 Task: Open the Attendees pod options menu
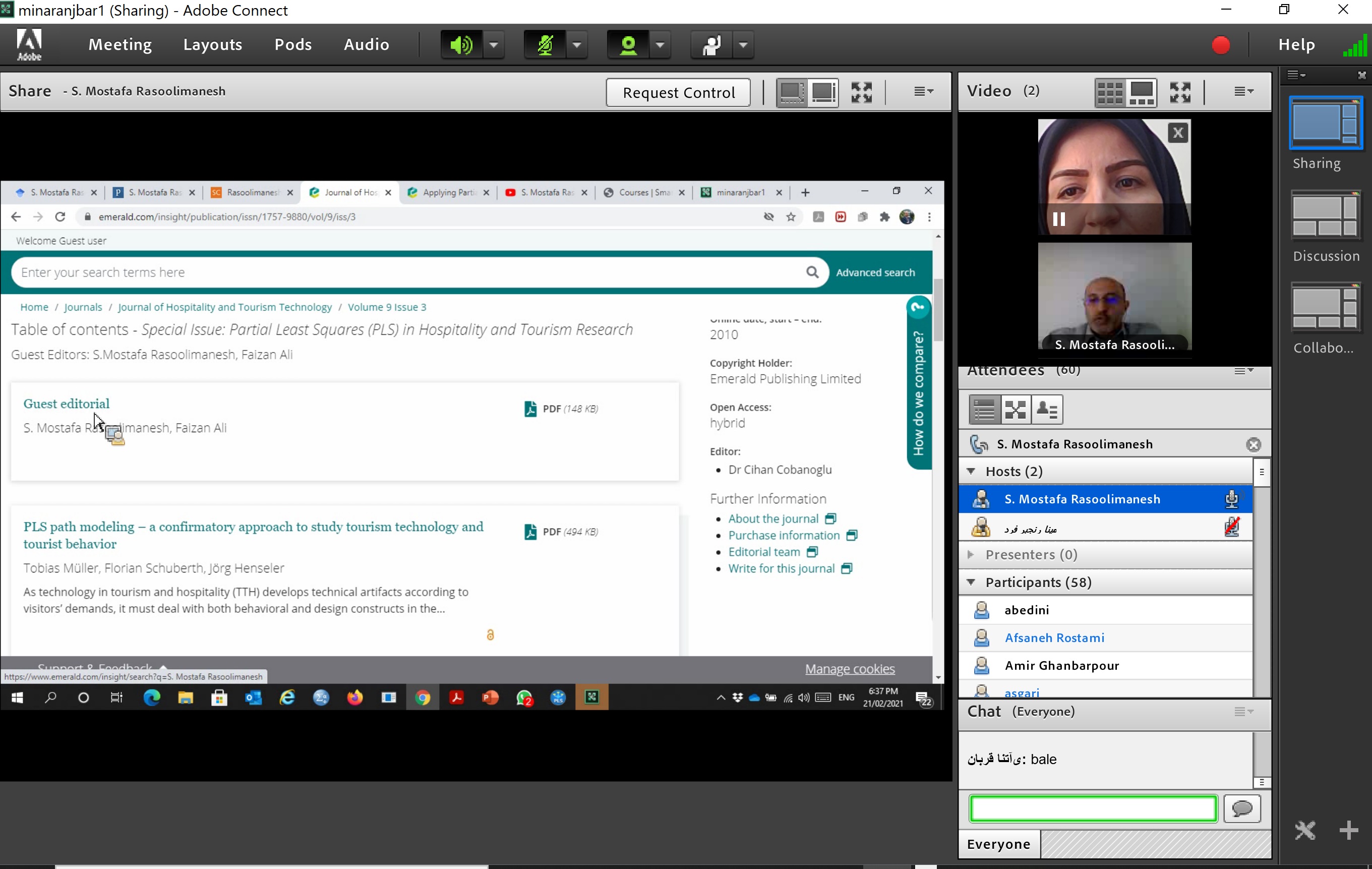pyautogui.click(x=1243, y=371)
